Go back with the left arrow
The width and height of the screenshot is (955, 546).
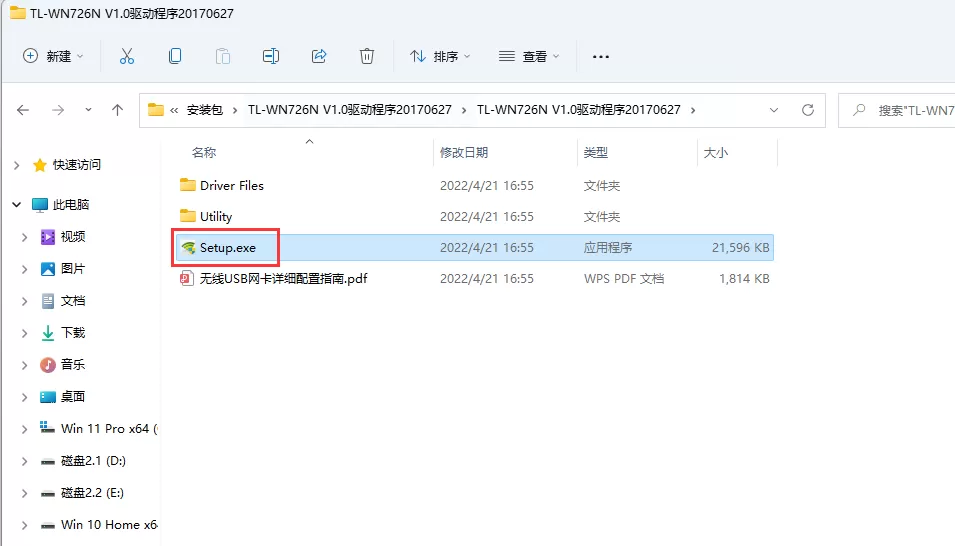pos(23,110)
